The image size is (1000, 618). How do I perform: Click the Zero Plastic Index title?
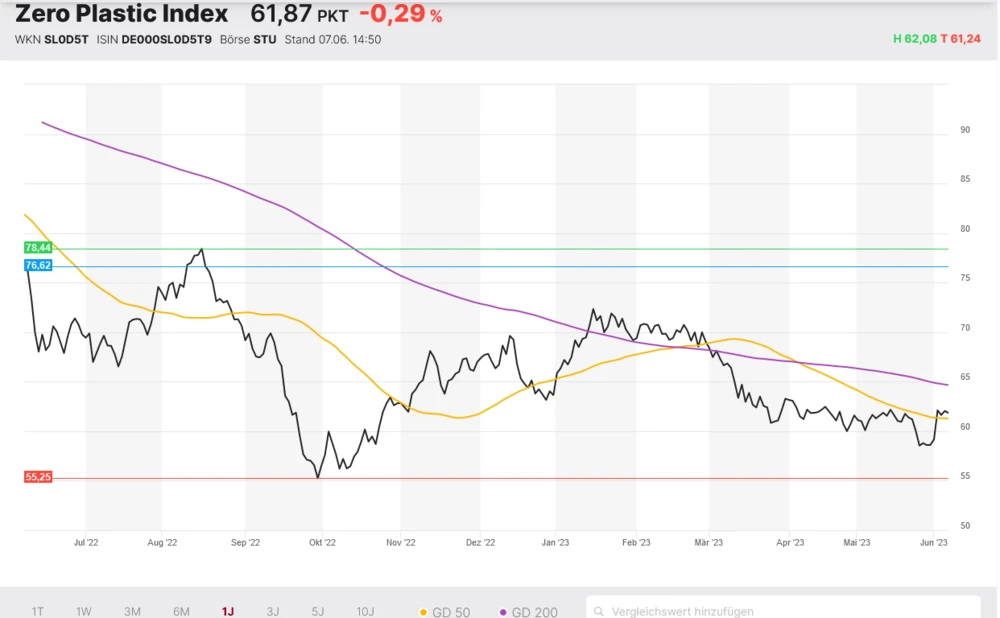[x=121, y=14]
